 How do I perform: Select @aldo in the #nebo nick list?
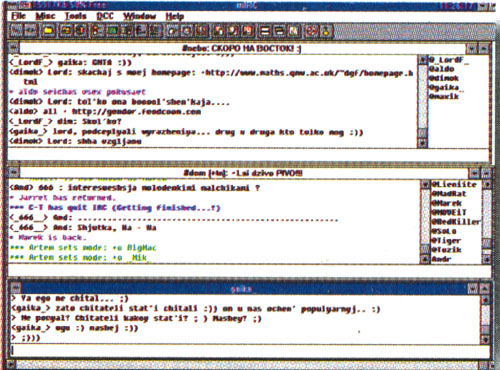tap(441, 69)
